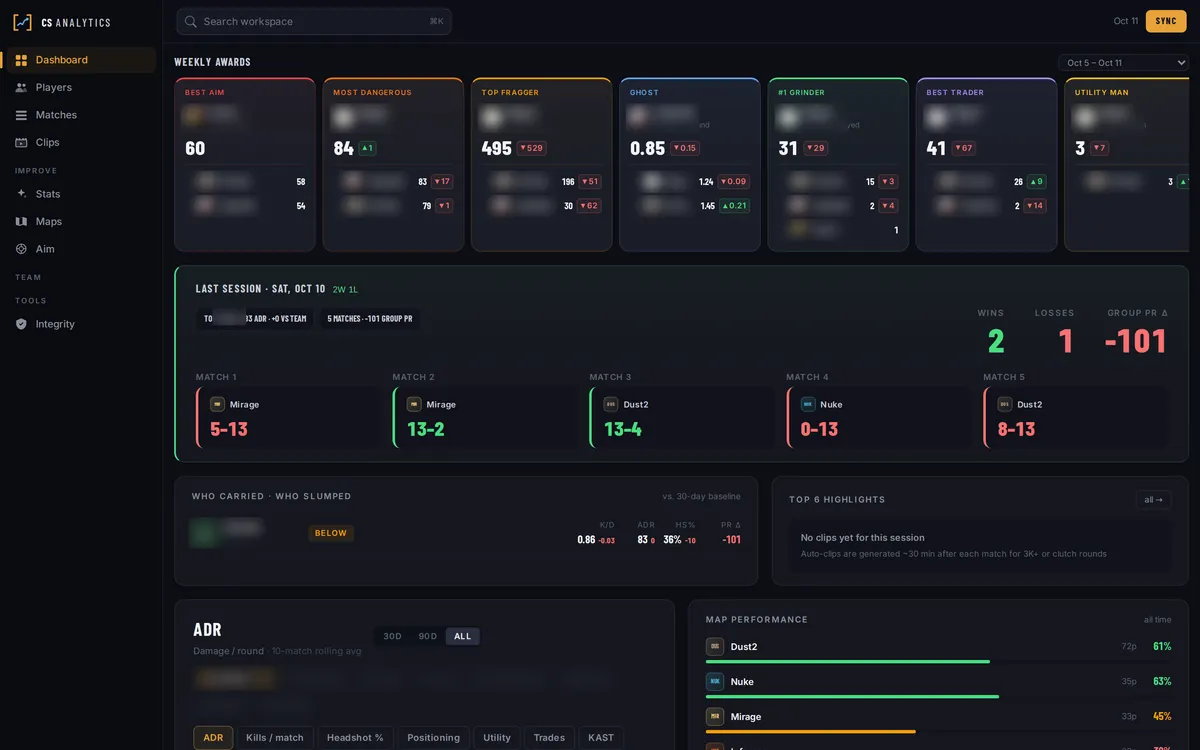This screenshot has height=750, width=1200.
Task: Go to the Matches page
Action: click(82, 115)
